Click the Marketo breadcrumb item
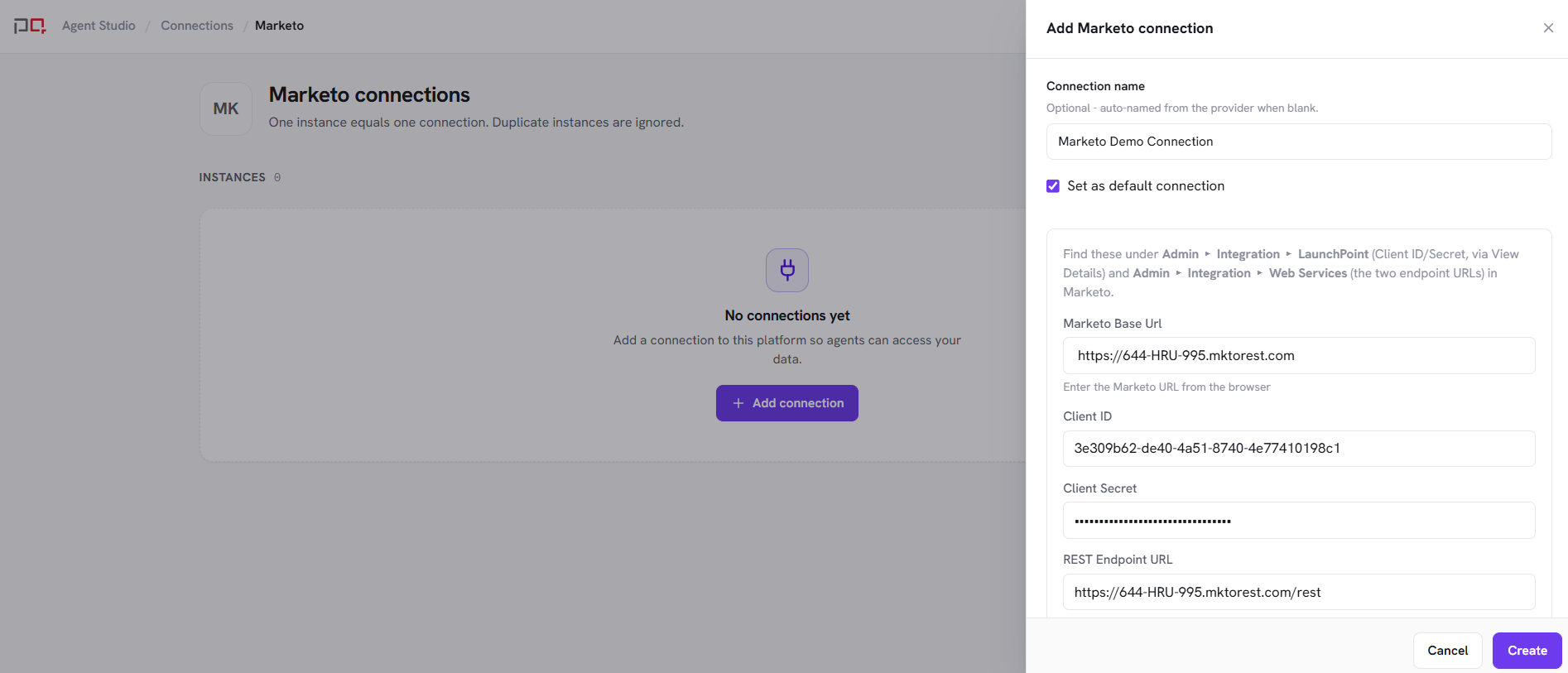 coord(279,26)
